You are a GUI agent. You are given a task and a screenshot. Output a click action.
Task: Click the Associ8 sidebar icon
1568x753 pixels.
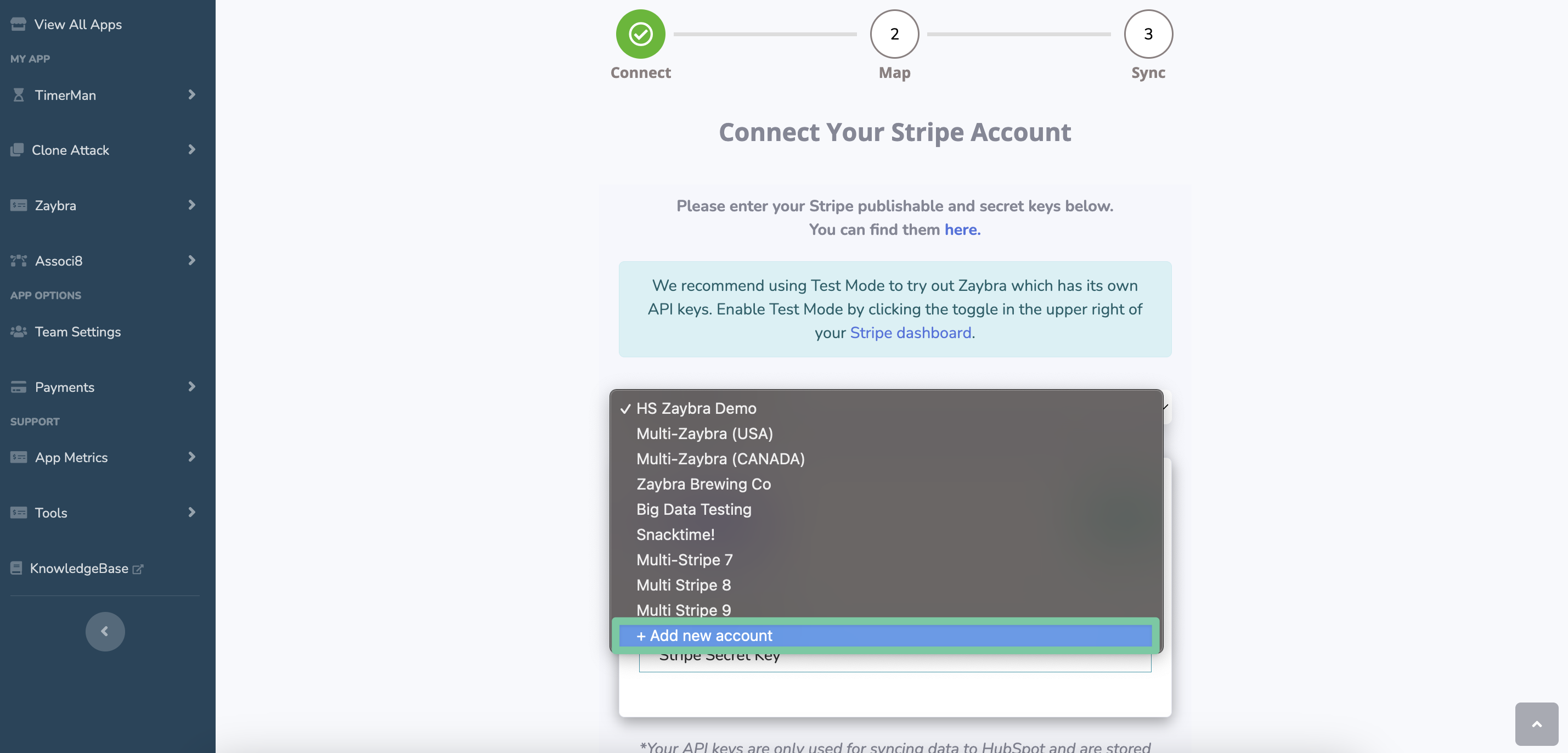point(18,261)
